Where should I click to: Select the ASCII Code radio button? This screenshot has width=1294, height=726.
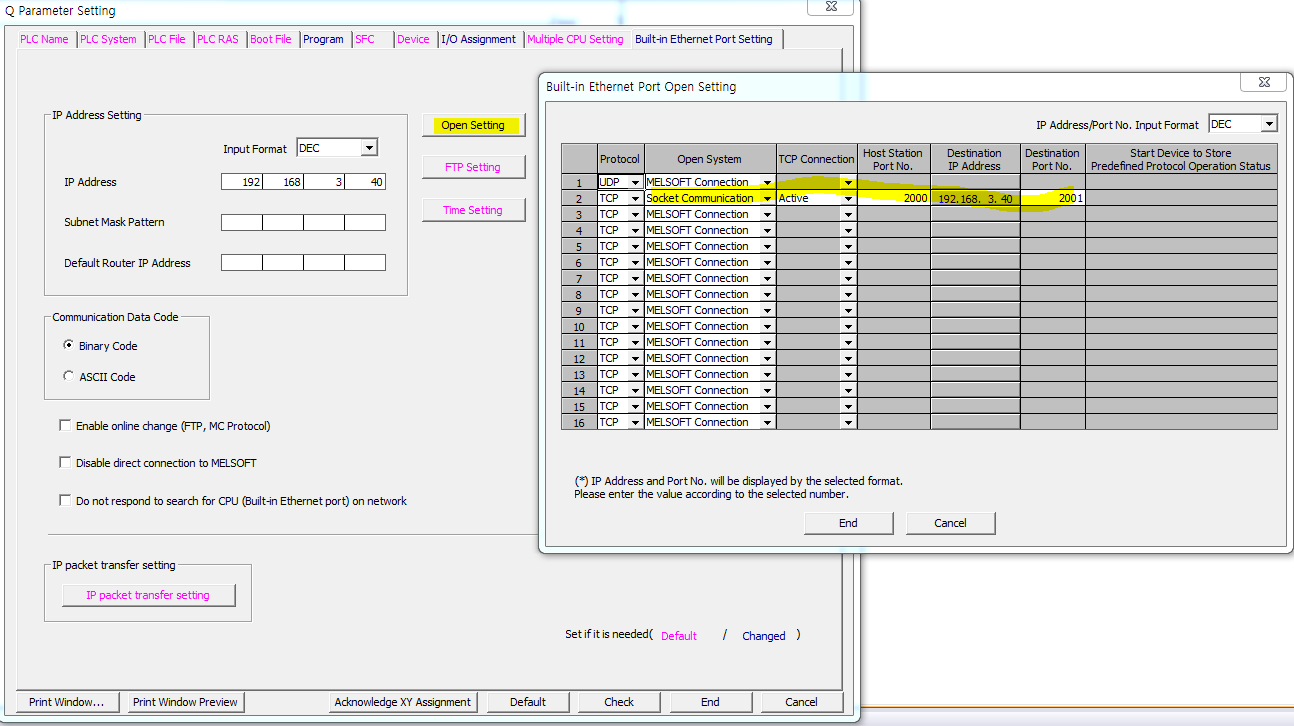tap(68, 376)
